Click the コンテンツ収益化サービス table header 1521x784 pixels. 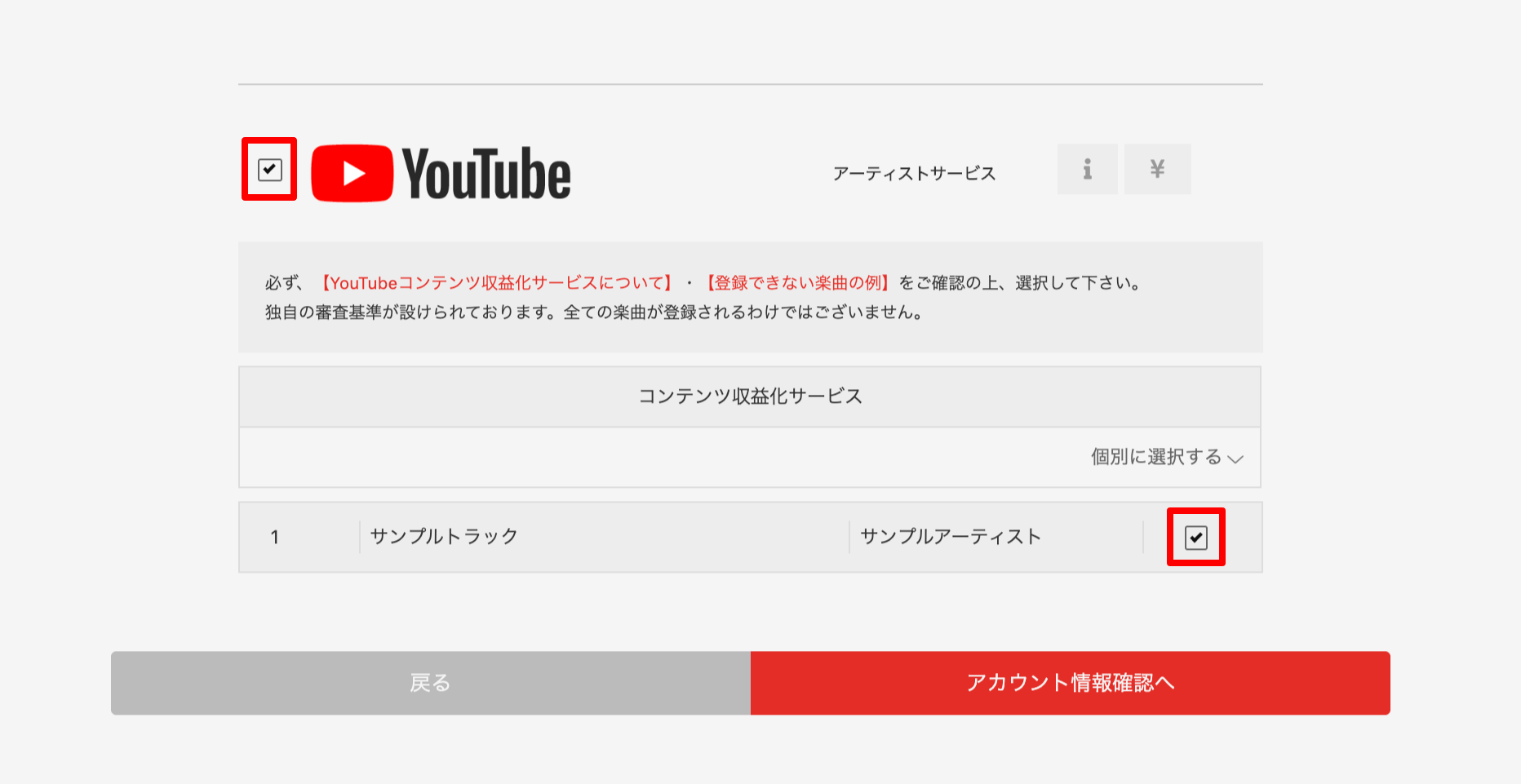tap(750, 396)
